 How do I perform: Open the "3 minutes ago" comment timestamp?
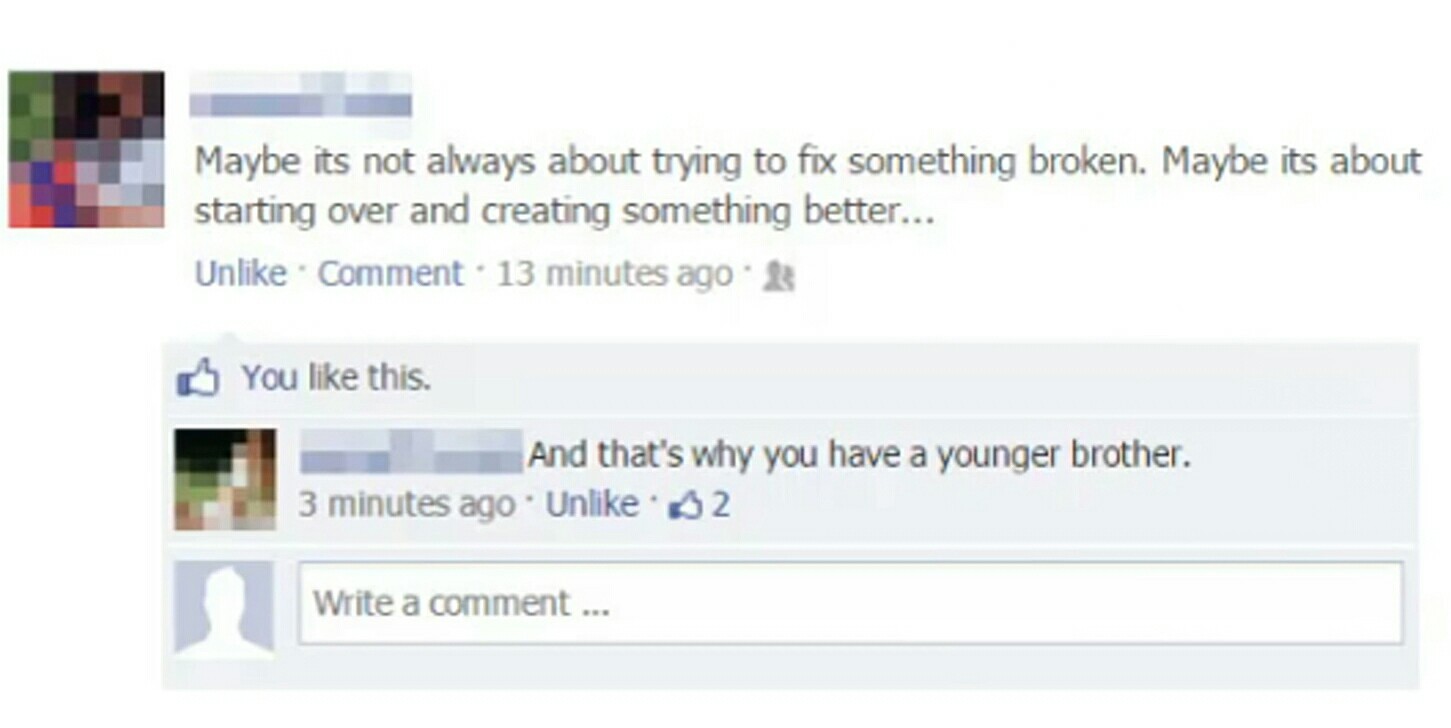point(407,504)
